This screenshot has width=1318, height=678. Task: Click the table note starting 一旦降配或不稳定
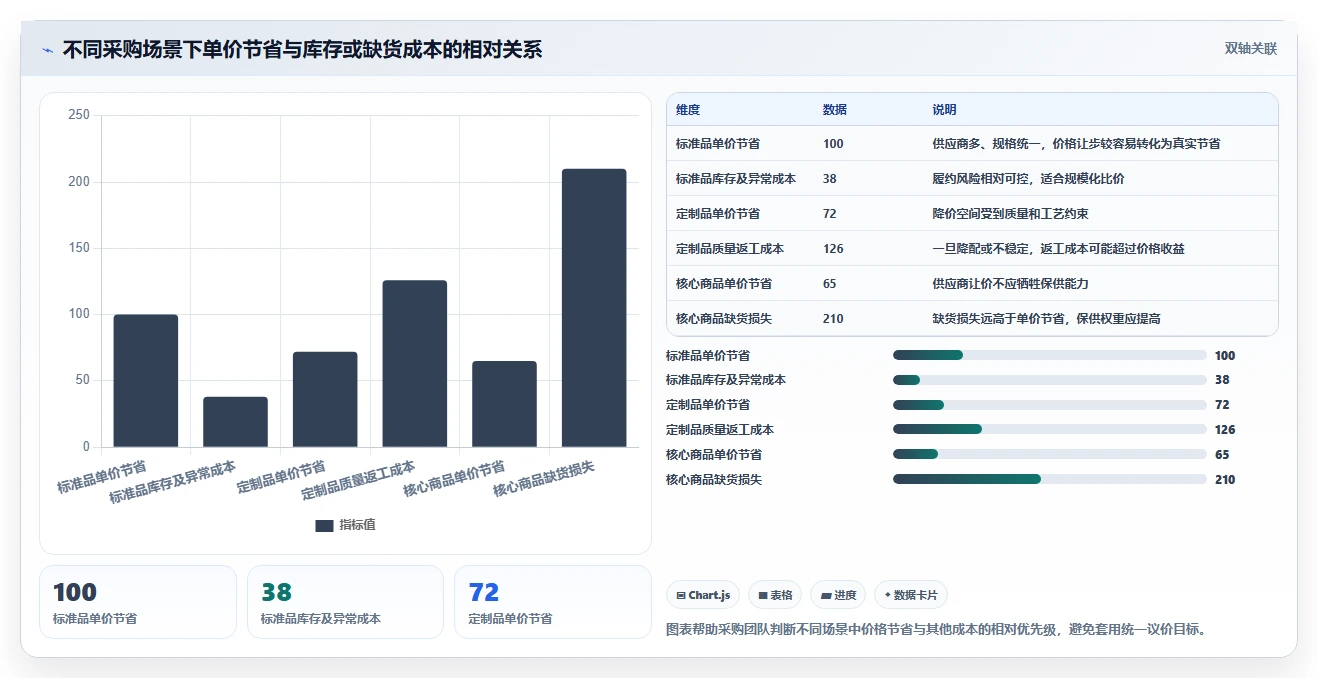coord(1058,249)
